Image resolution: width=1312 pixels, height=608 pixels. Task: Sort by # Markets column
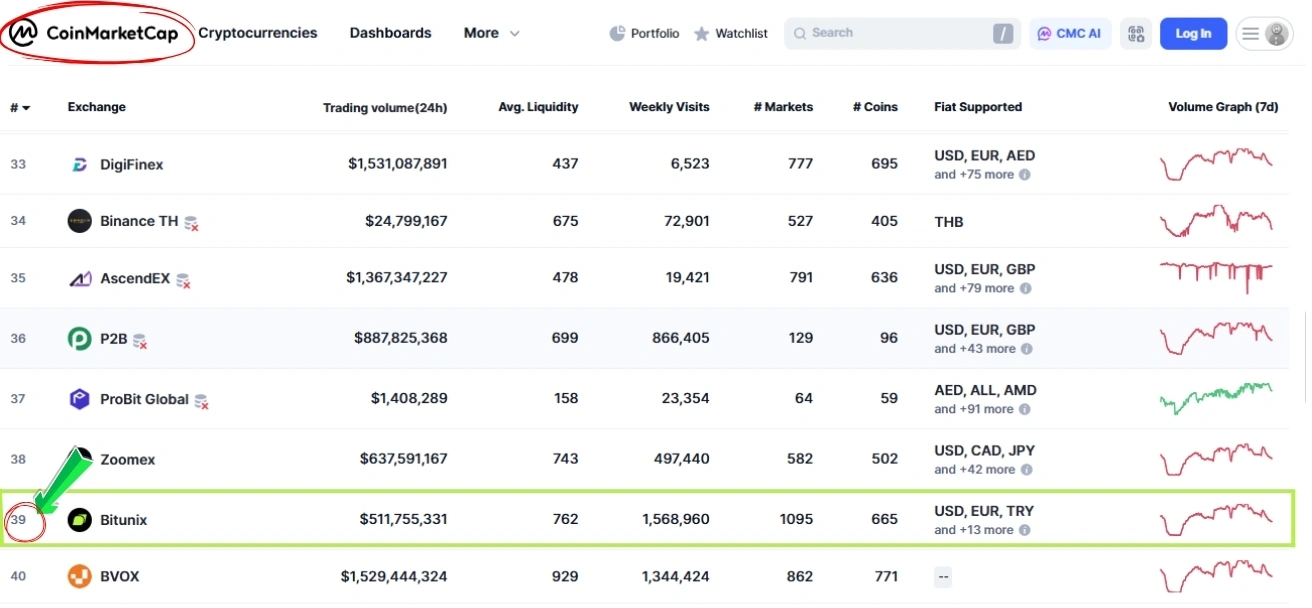[x=783, y=107]
